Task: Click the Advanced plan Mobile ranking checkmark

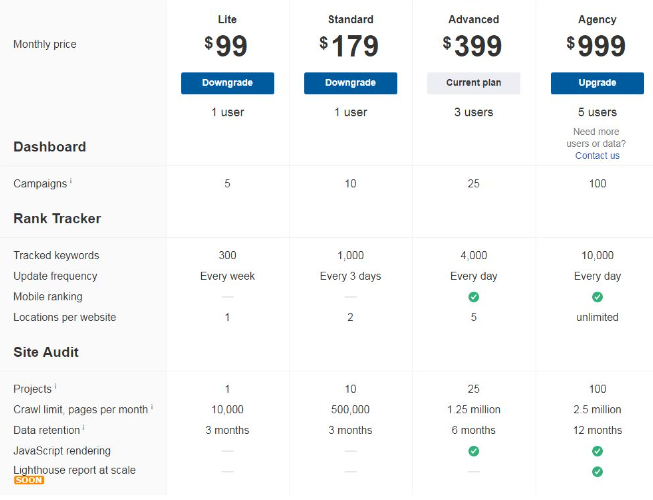Action: 473,297
